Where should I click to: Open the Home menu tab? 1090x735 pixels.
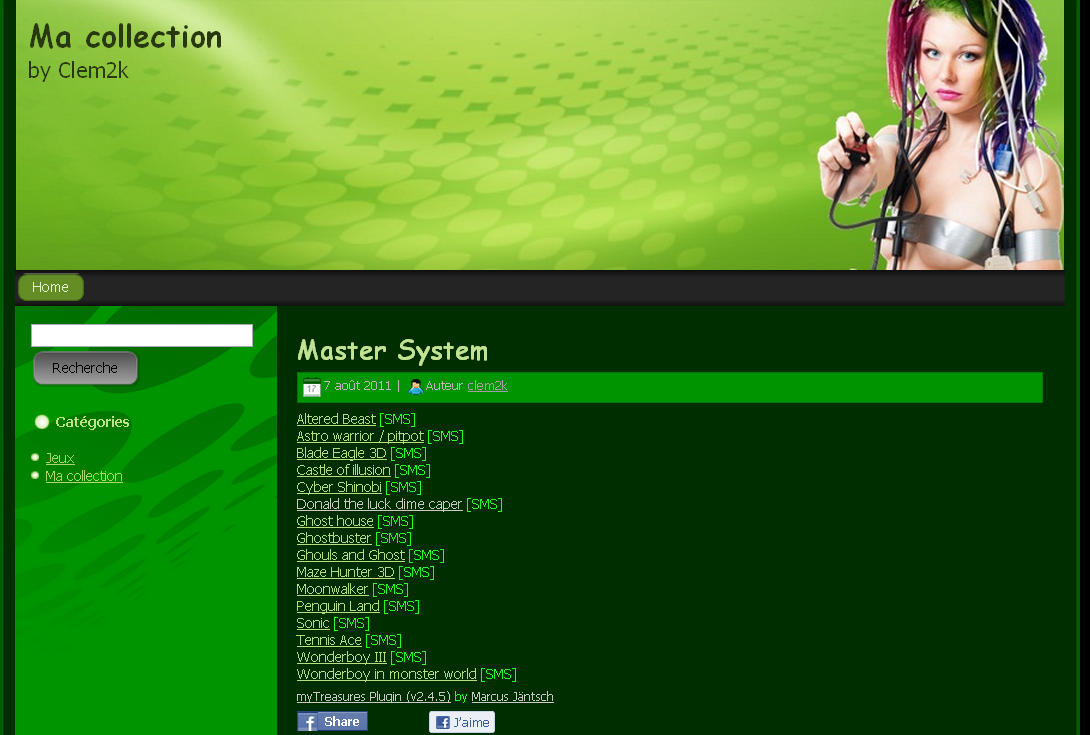(x=50, y=287)
